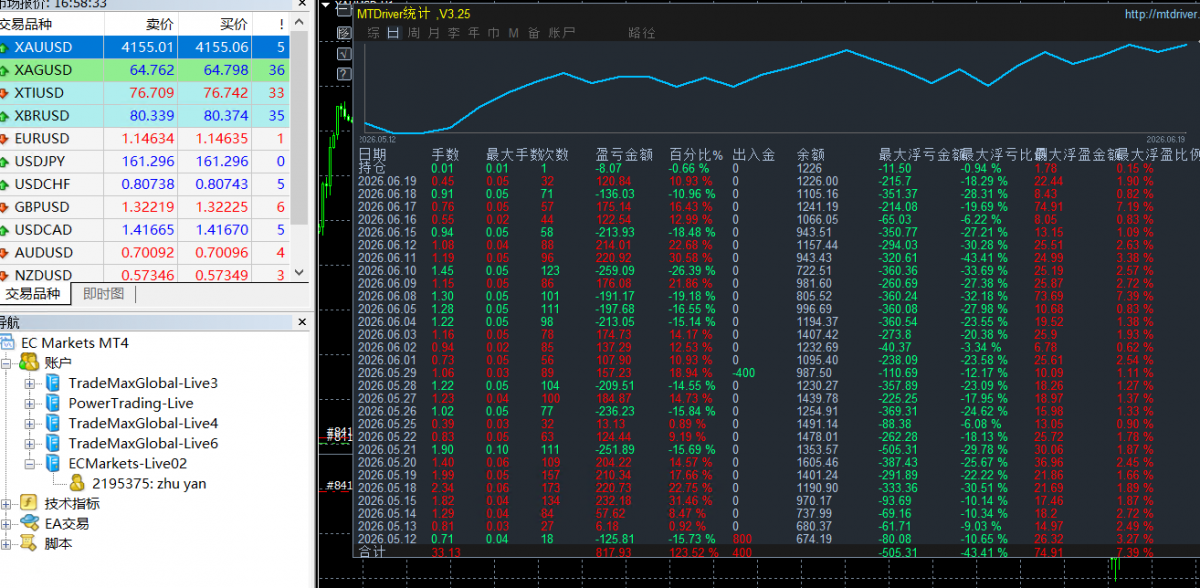1200x588 pixels.
Task: Collapse the 账户 accounts tree node
Action: (x=7, y=363)
